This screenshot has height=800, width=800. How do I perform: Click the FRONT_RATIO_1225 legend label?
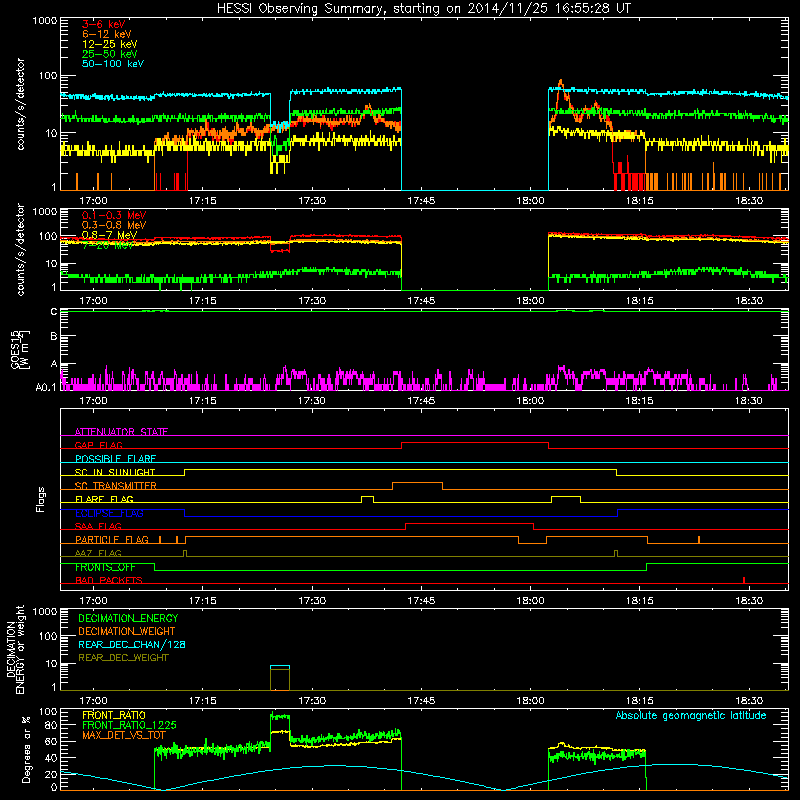[x=129, y=725]
